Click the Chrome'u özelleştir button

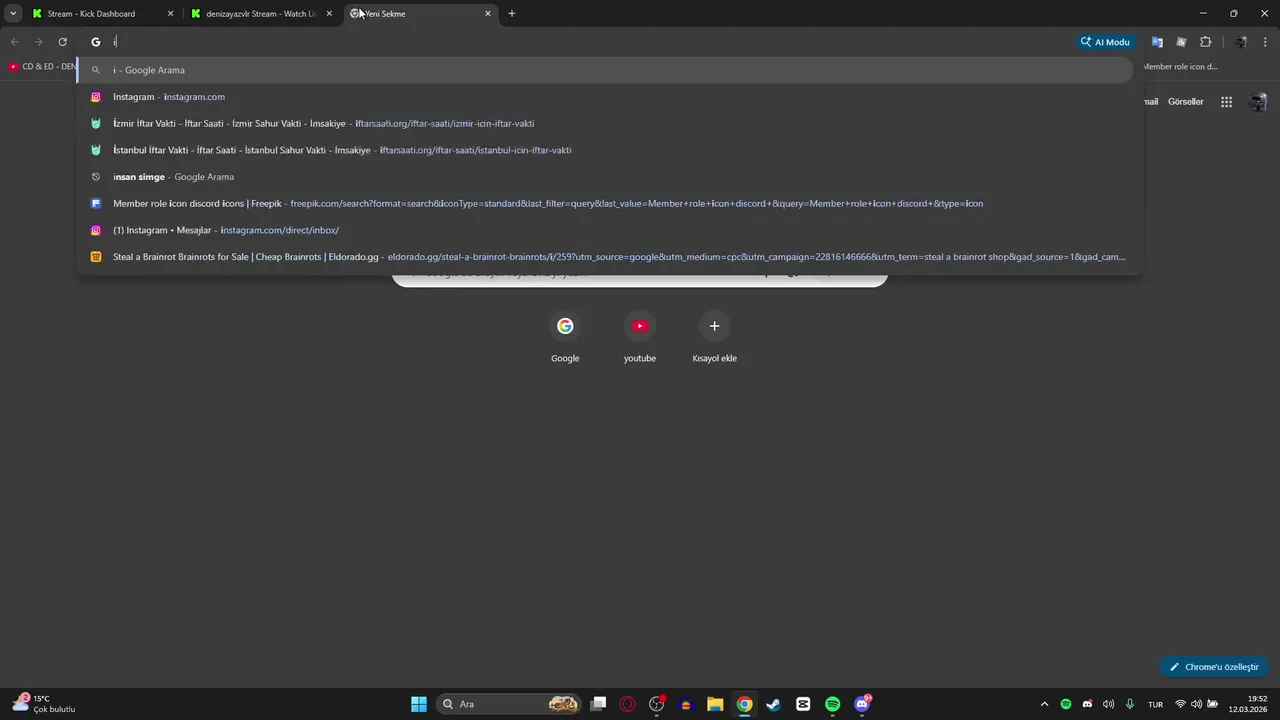pyautogui.click(x=1214, y=667)
